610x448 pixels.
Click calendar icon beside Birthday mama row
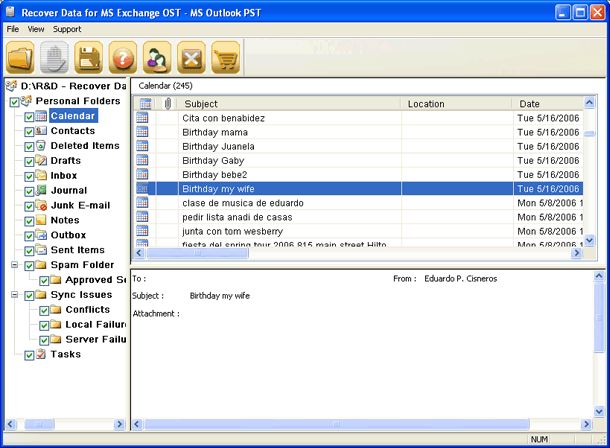point(143,132)
